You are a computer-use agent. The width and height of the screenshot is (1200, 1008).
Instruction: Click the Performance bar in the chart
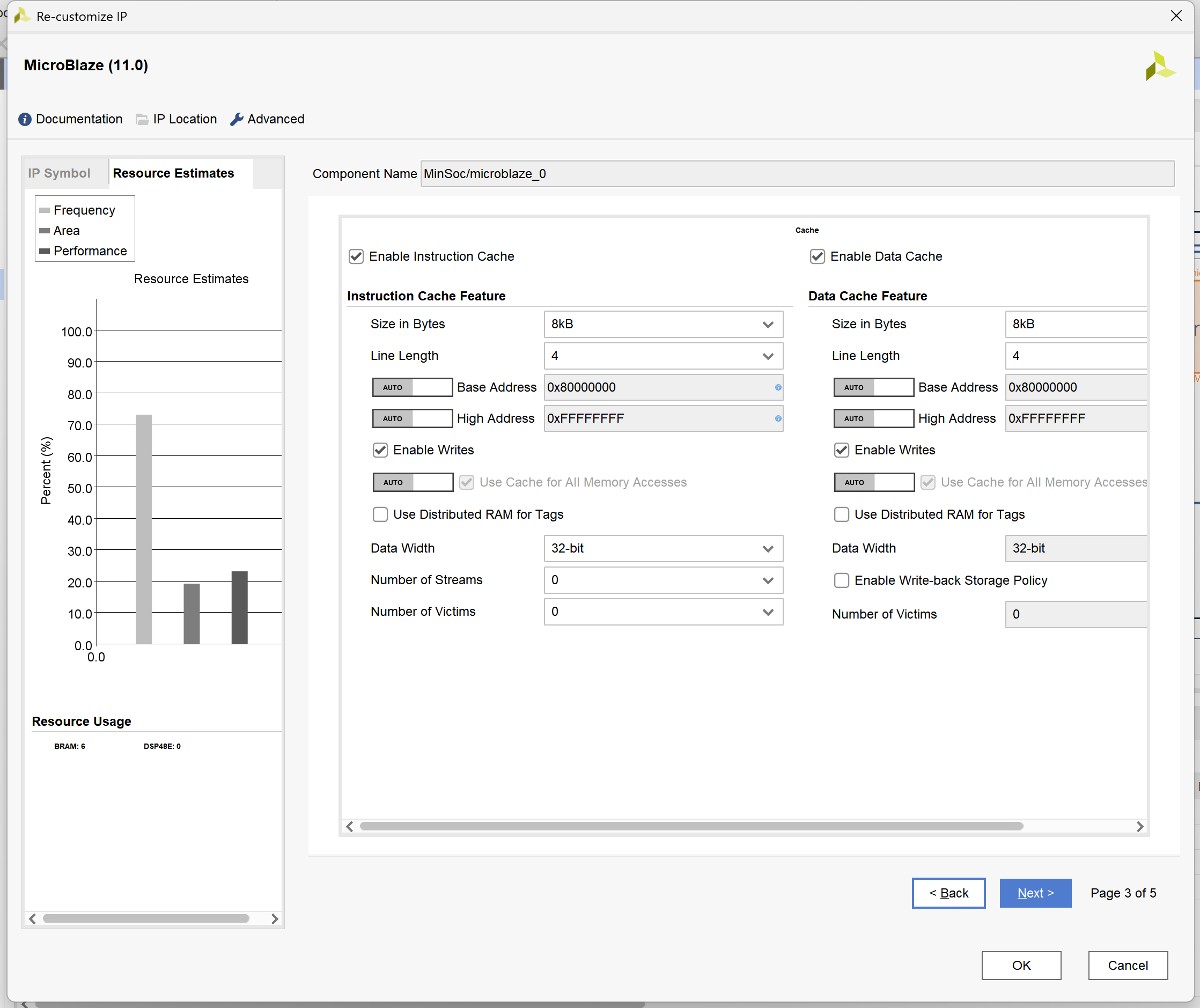239,607
